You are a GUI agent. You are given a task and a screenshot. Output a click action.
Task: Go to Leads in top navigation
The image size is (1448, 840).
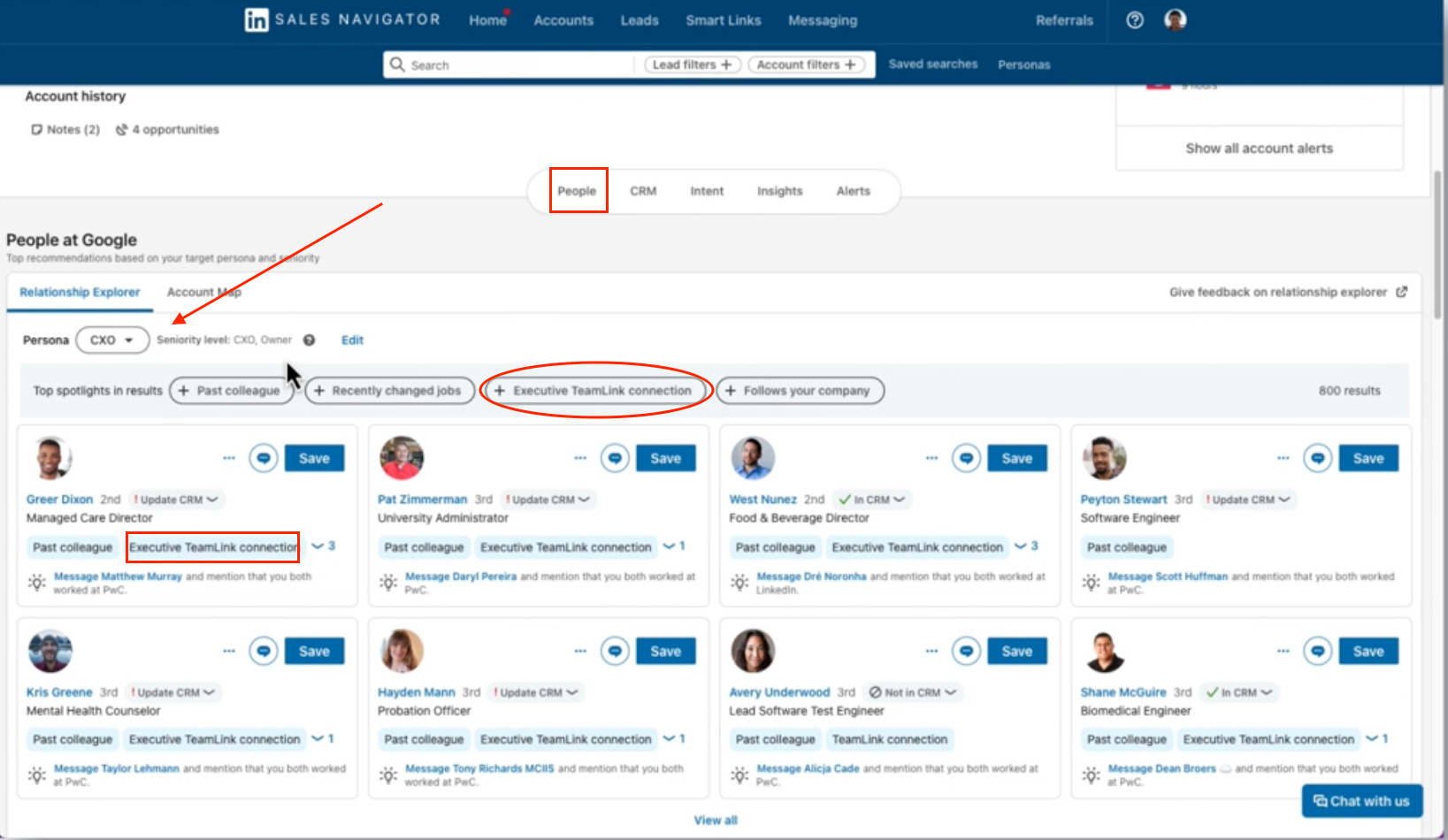point(640,20)
